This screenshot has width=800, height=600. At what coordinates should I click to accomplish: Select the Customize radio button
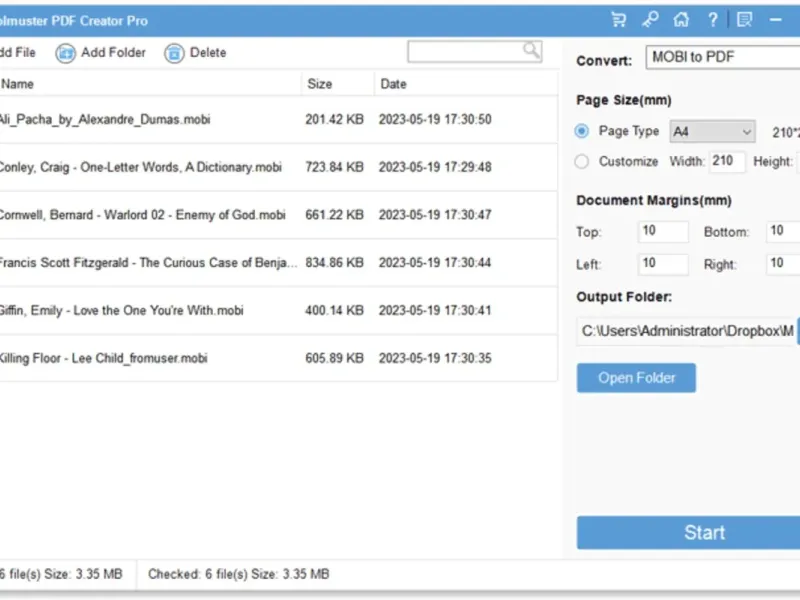582,161
